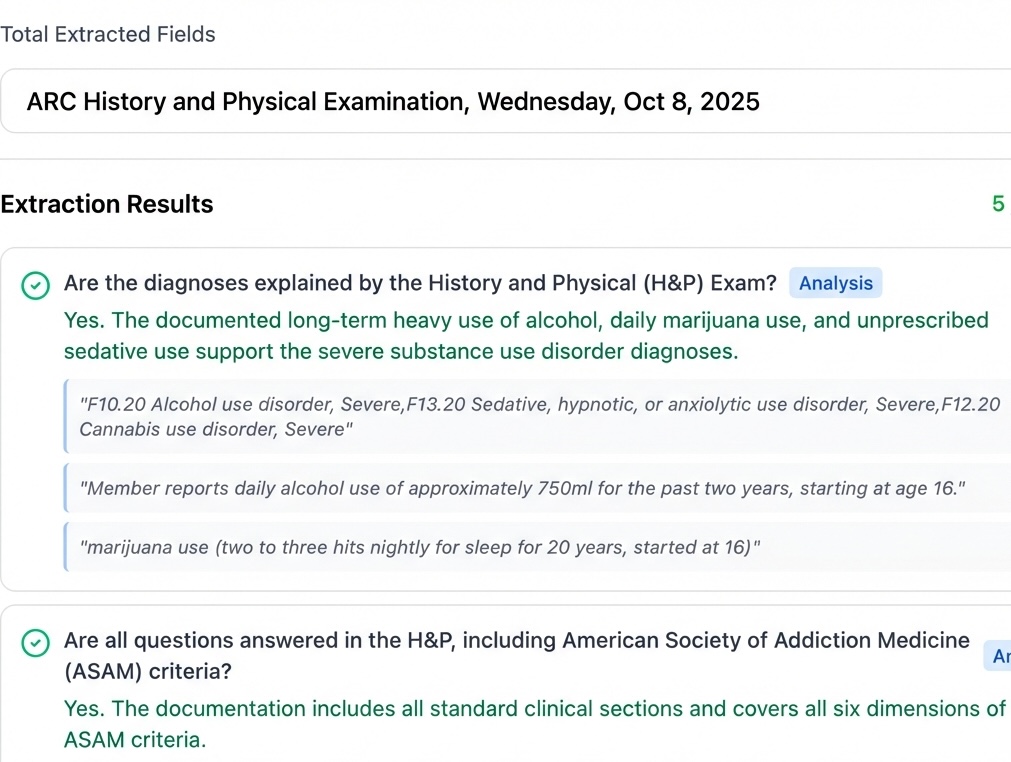Click the answer about long-term heavy alcohol use

(526, 321)
